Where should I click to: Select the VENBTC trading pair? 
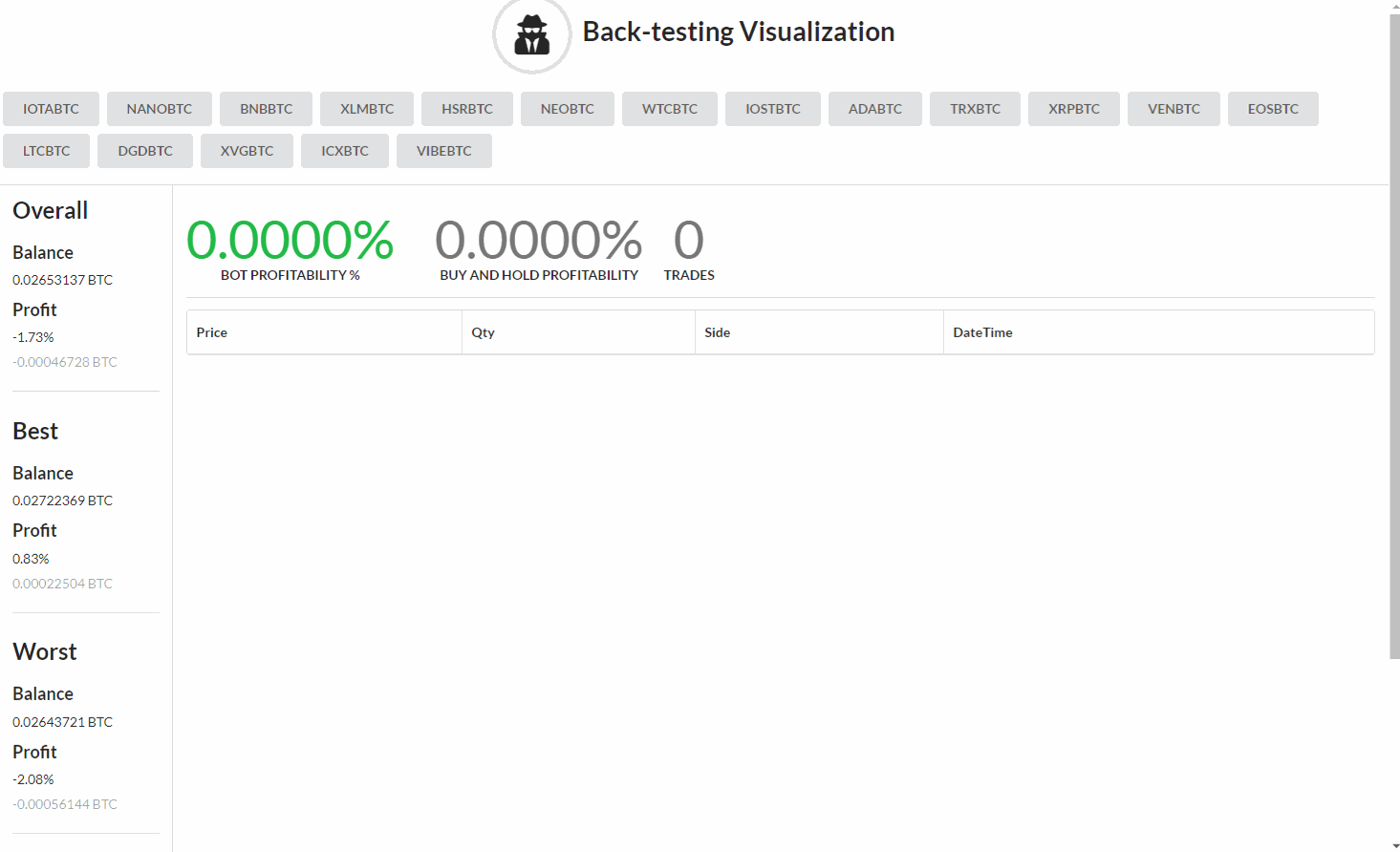click(1173, 108)
